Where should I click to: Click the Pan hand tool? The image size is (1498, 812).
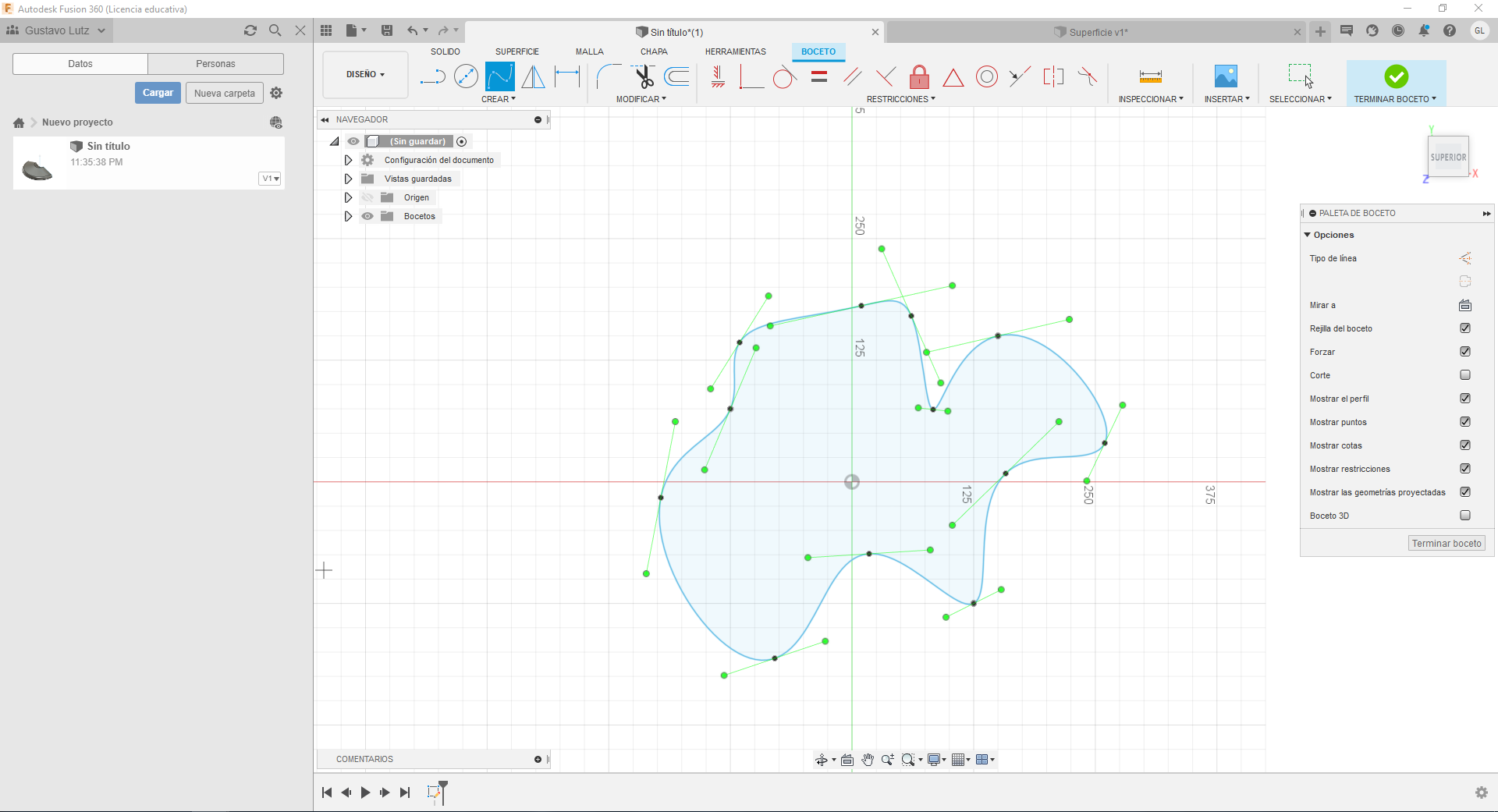point(868,760)
